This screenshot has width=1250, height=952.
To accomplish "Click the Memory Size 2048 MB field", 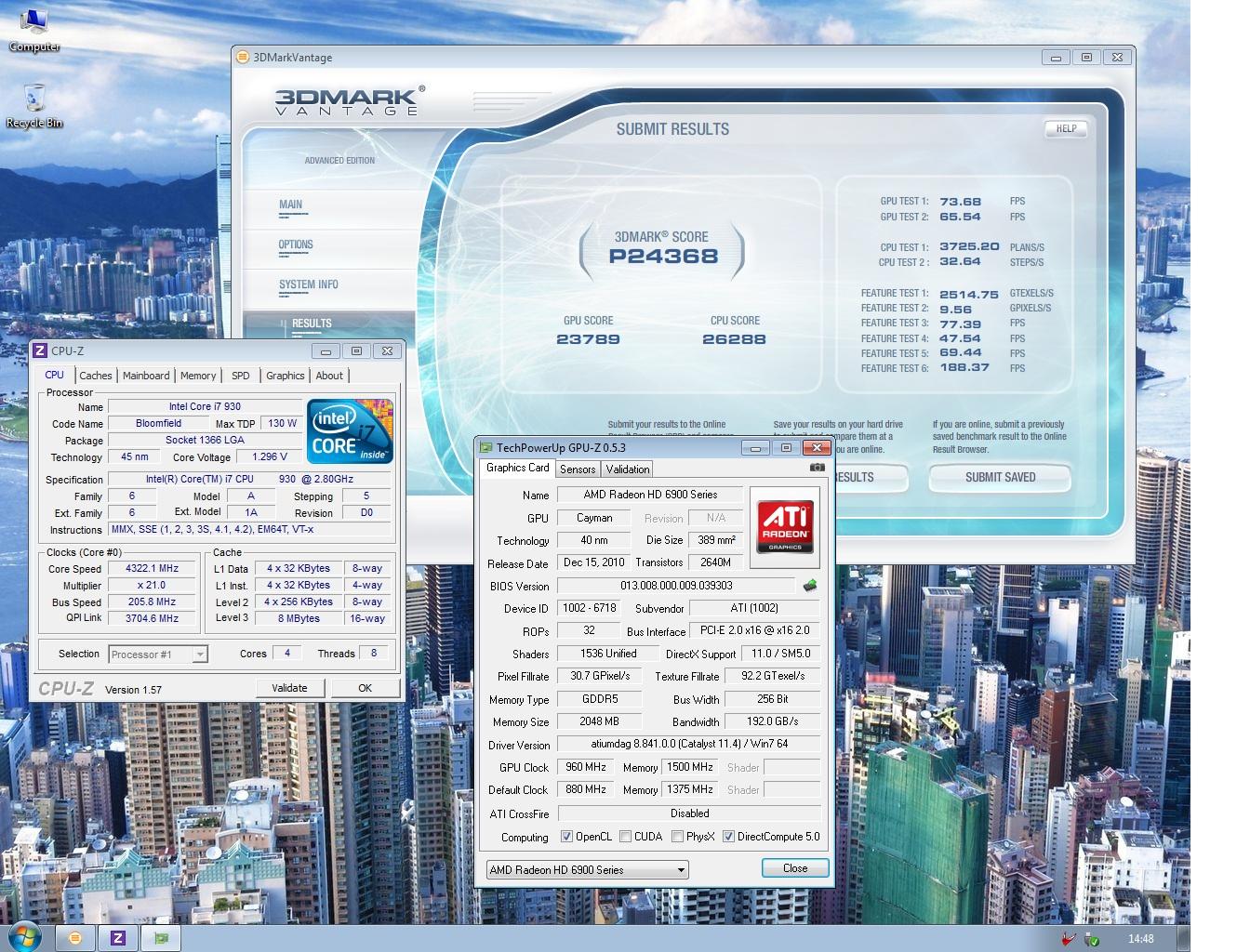I will 599,721.
